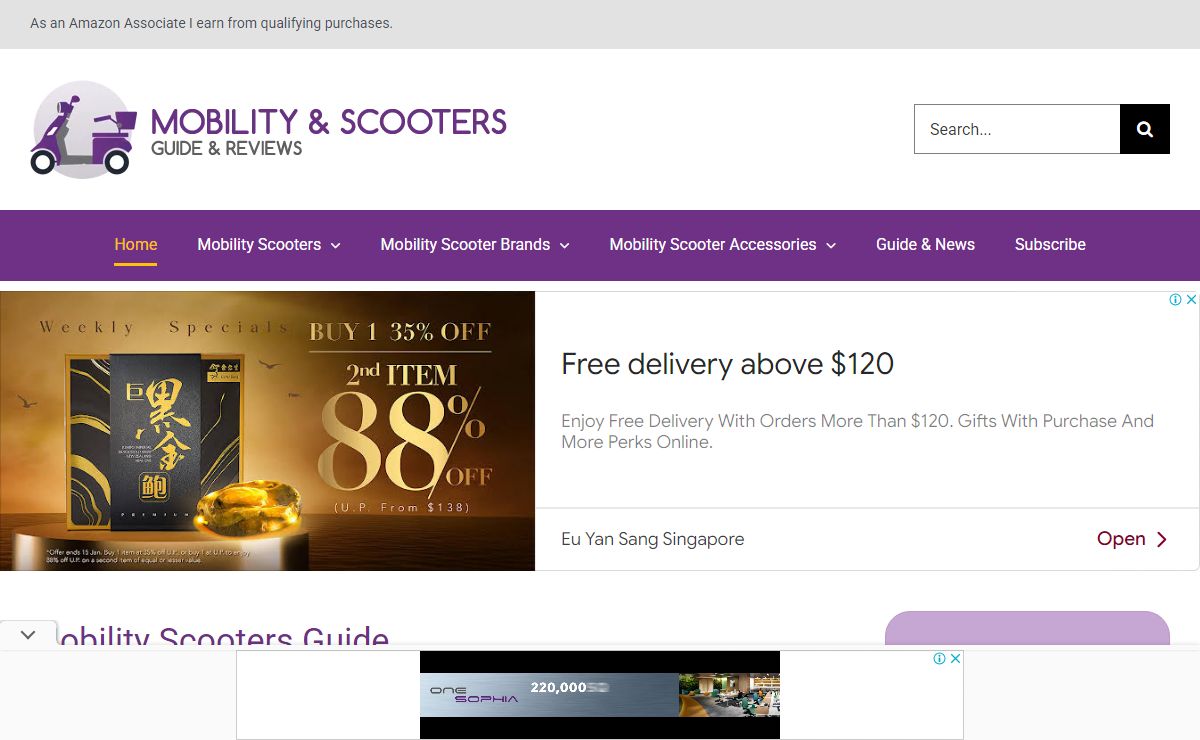1200x740 pixels.
Task: Click the ad description about free delivery
Action: 857,431
